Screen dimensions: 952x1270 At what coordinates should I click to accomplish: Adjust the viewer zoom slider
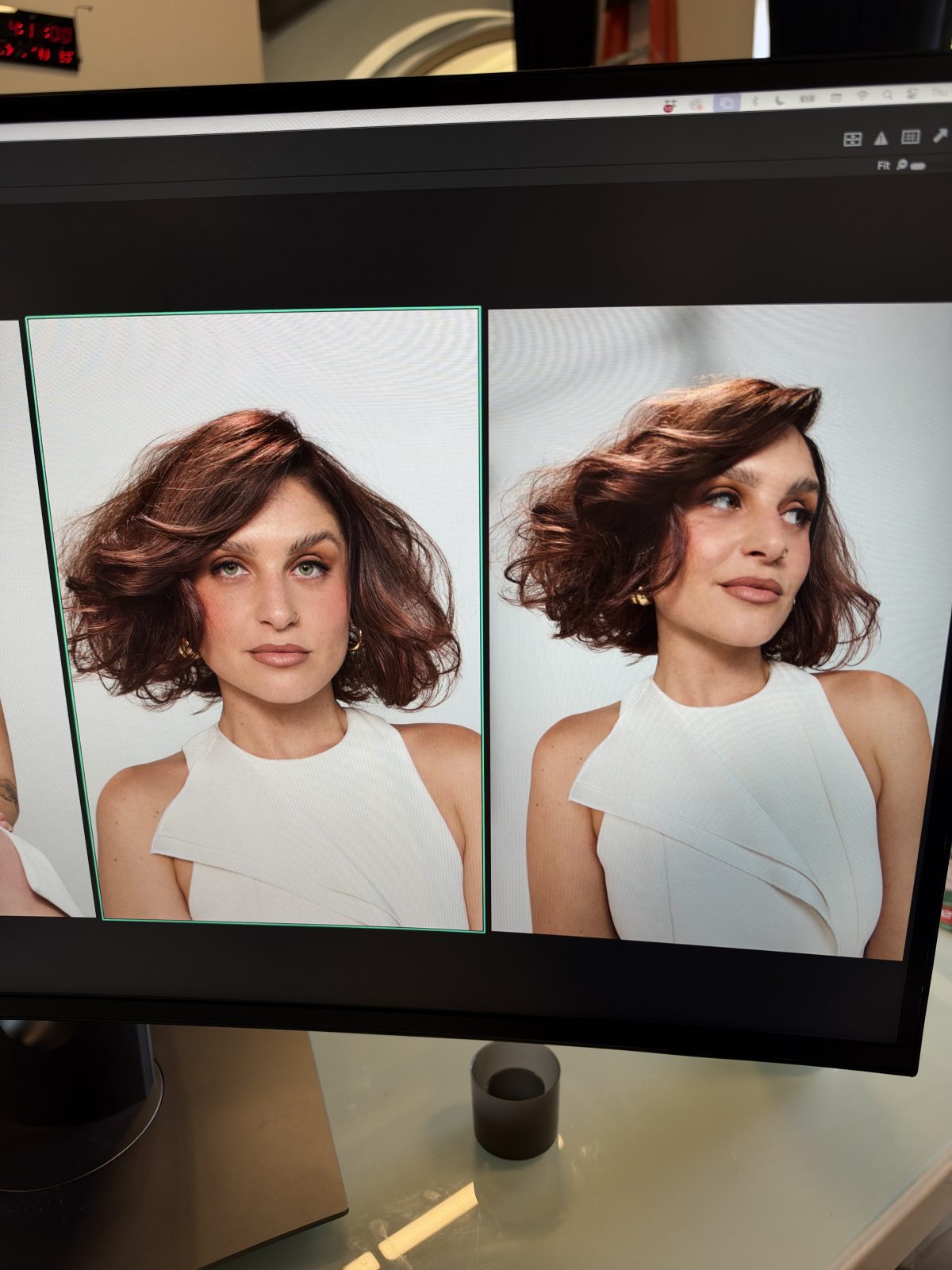coord(918,166)
